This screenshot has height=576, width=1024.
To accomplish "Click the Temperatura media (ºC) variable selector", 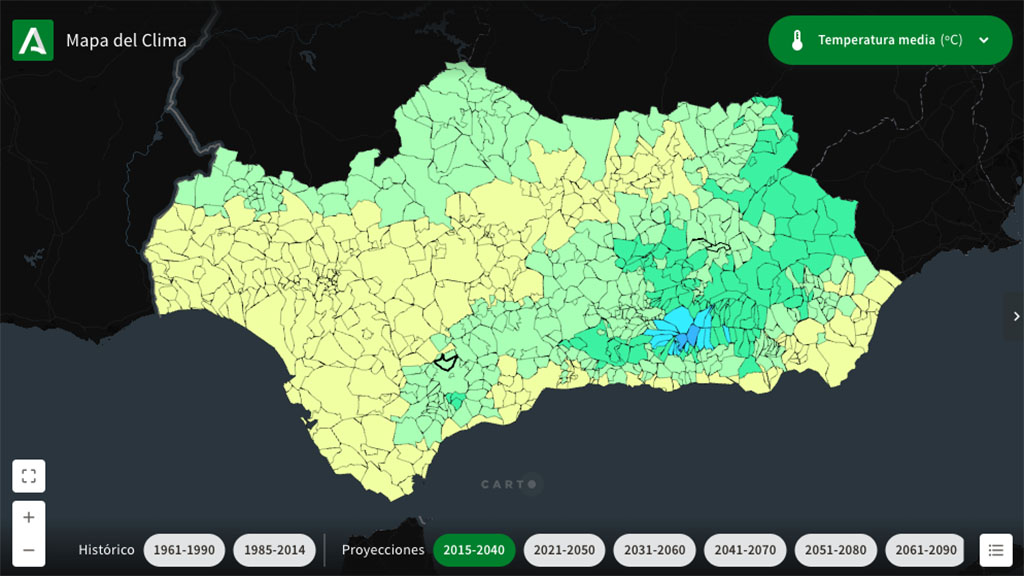I will (889, 41).
